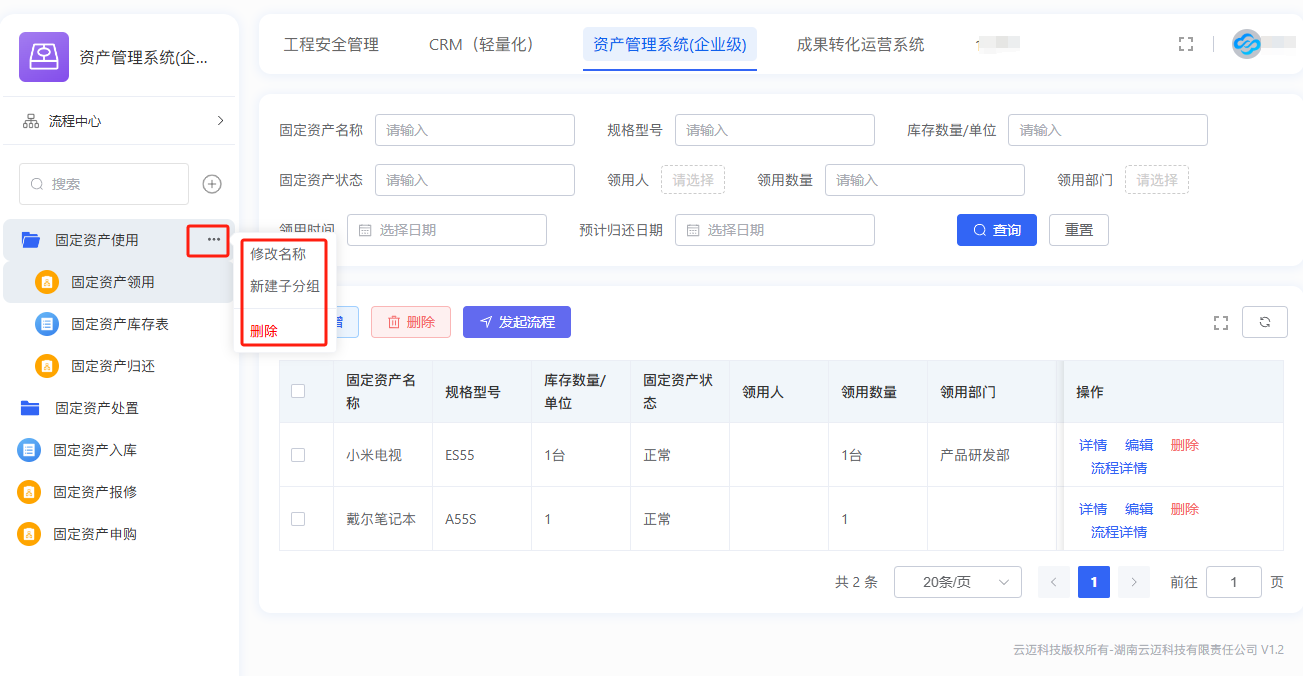Open the user avatar in top right
The width and height of the screenshot is (1303, 676).
point(1246,44)
